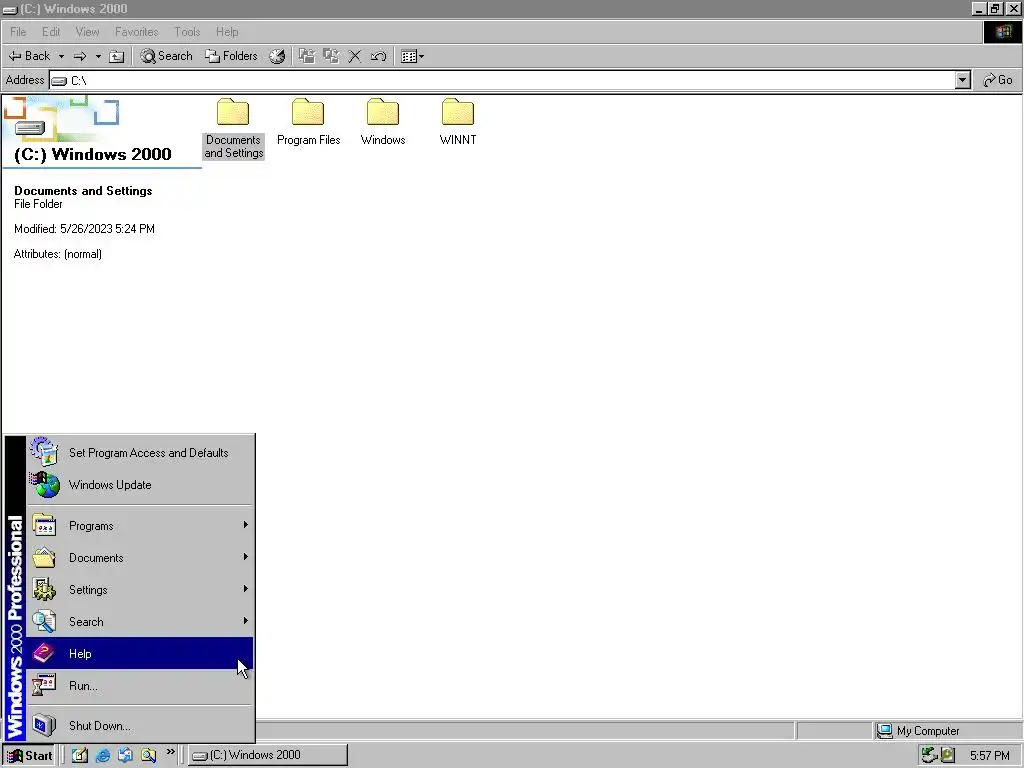Screen dimensions: 1024x768
Task: Open the Run... dialog
Action: (x=140, y=686)
